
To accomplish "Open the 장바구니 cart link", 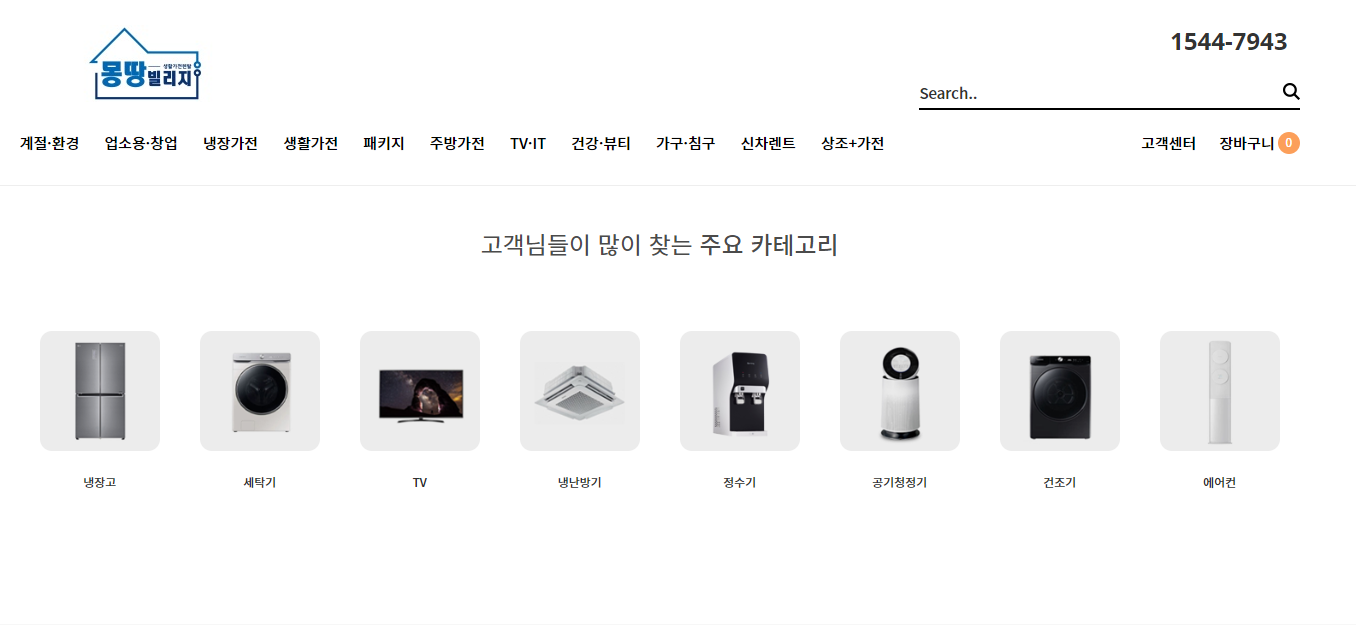I will pyautogui.click(x=1246, y=143).
